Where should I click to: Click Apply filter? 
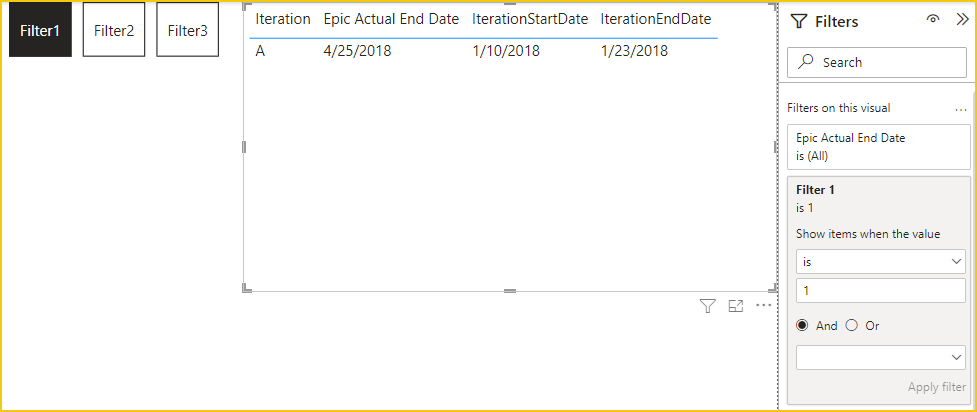[936, 387]
